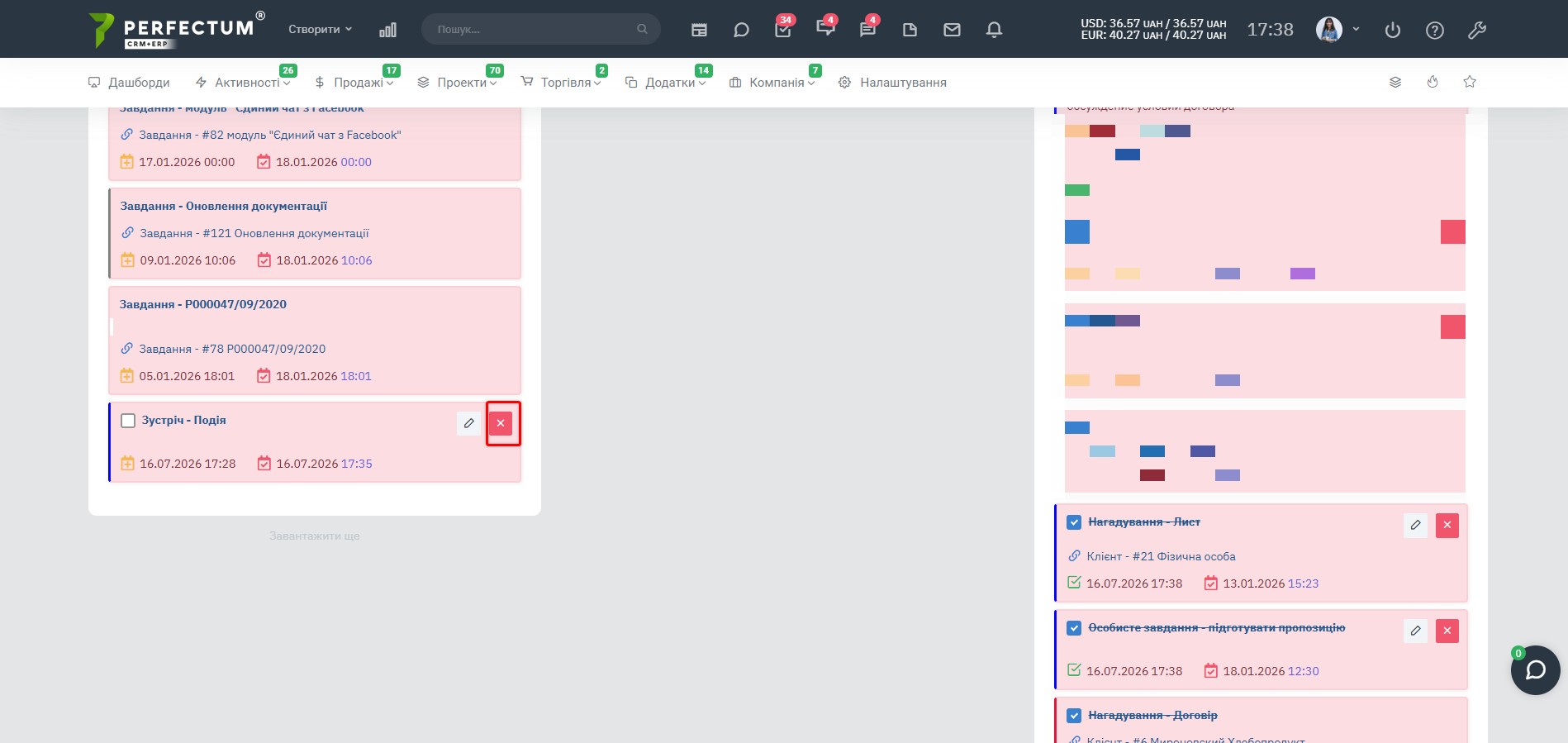
Task: Expand the Активності menu
Action: [243, 83]
